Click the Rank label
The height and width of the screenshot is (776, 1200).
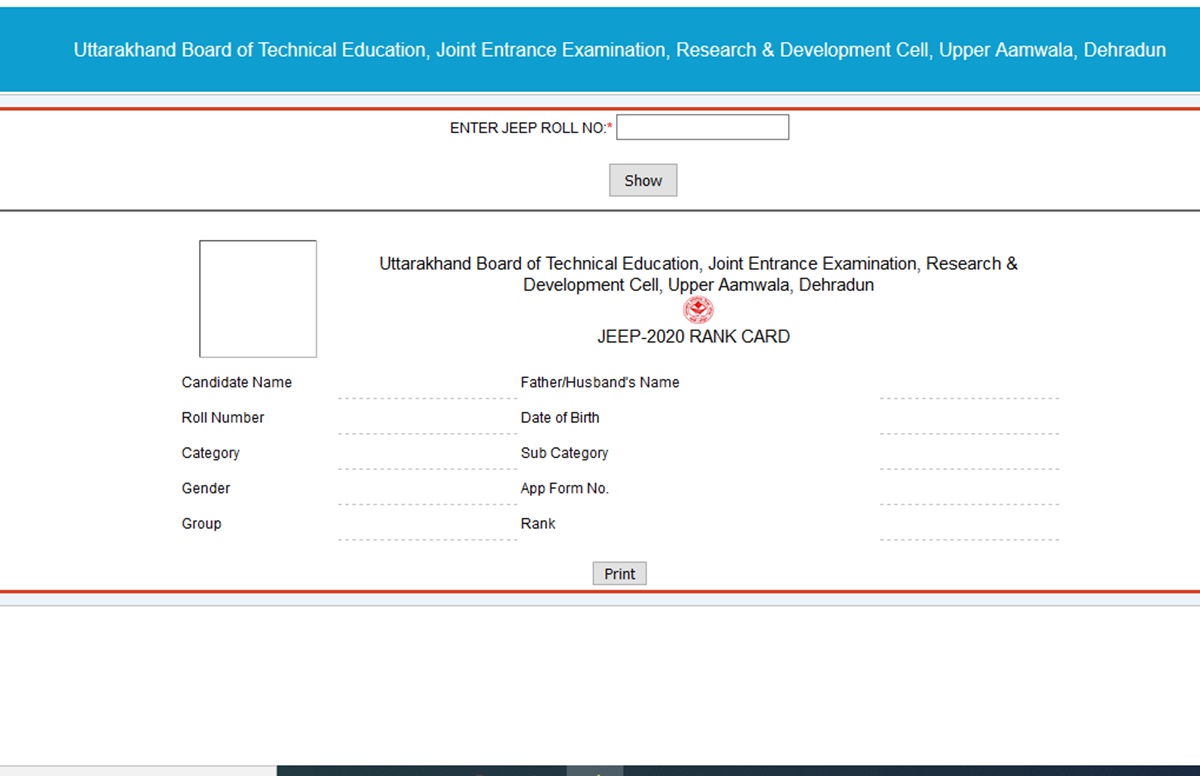(x=538, y=524)
